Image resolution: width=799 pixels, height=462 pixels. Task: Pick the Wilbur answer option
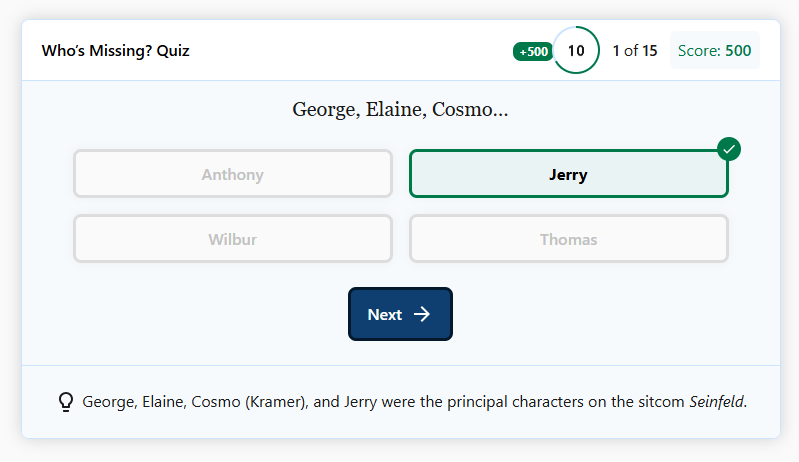click(x=232, y=239)
